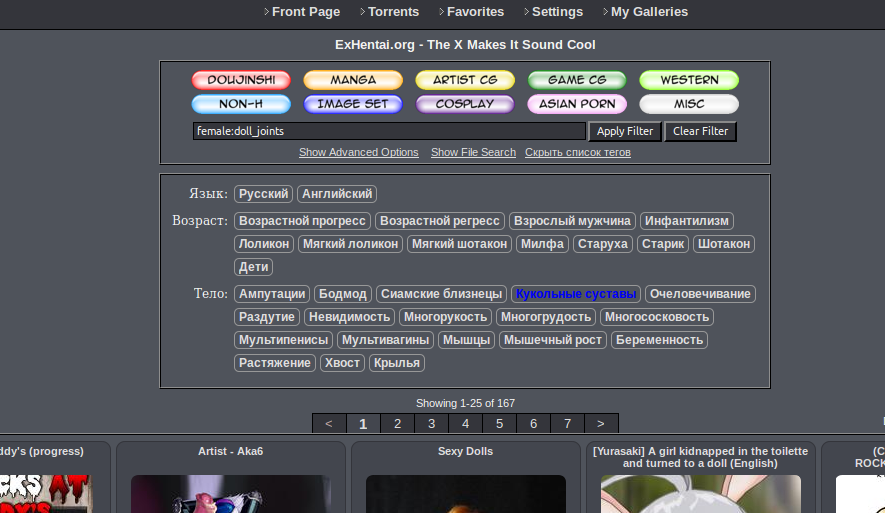
Task: Collapse tag list via Скрыть список тегов
Action: click(x=577, y=152)
